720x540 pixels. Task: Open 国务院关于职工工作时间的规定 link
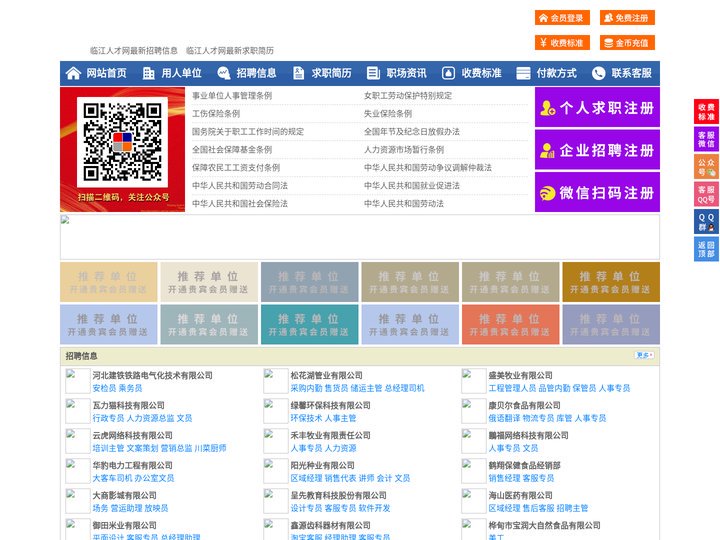248,131
